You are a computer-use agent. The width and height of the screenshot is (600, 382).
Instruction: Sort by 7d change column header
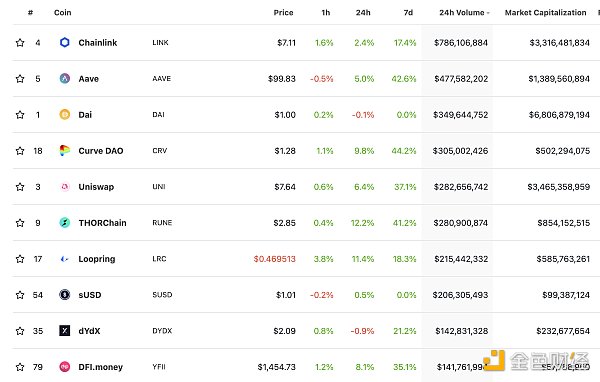tap(408, 13)
